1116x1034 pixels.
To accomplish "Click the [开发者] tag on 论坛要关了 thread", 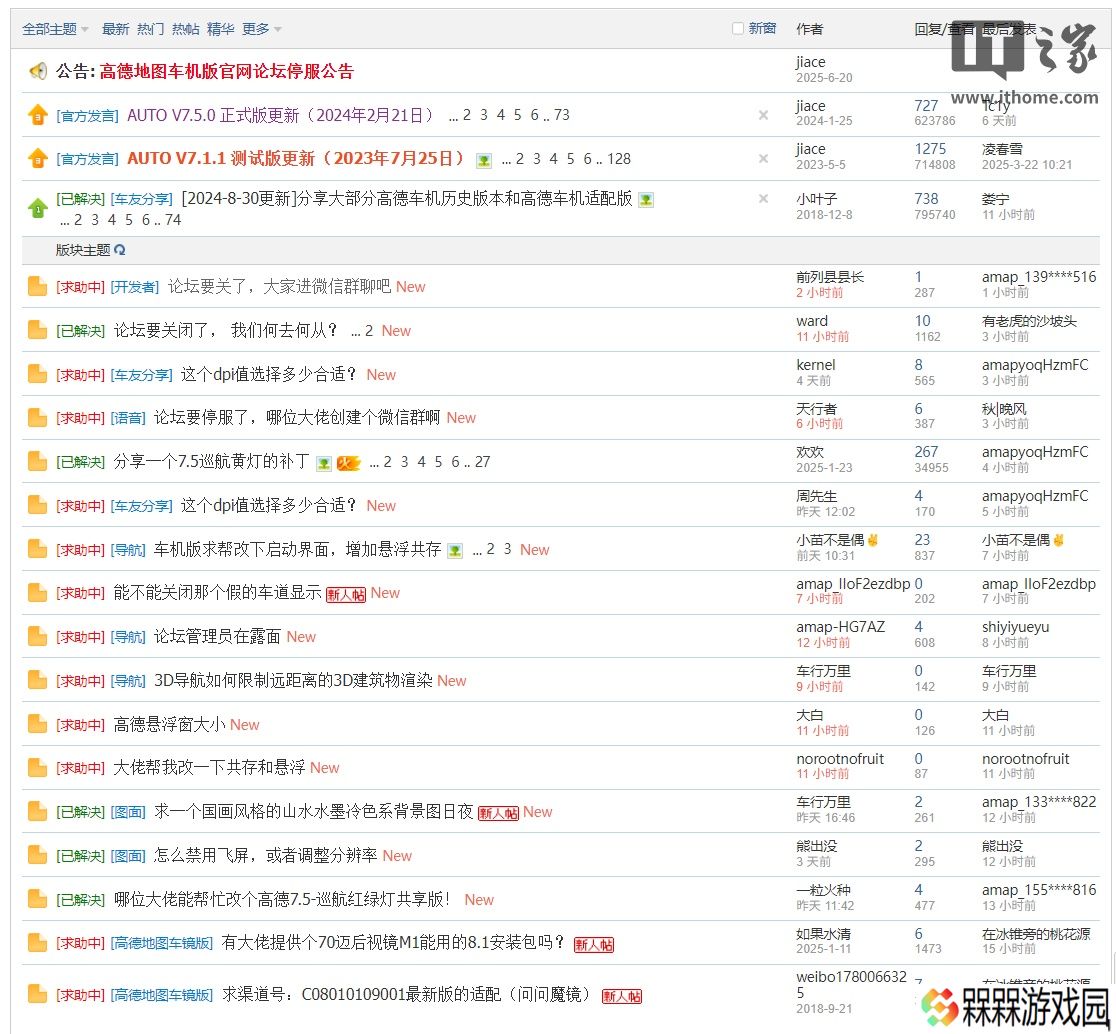I will point(135,287).
